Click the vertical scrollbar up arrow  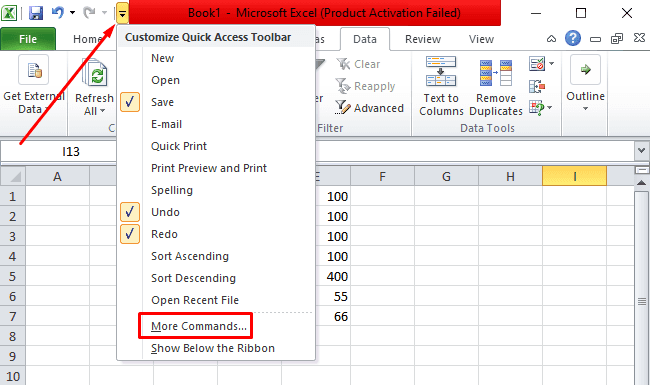coord(641,182)
